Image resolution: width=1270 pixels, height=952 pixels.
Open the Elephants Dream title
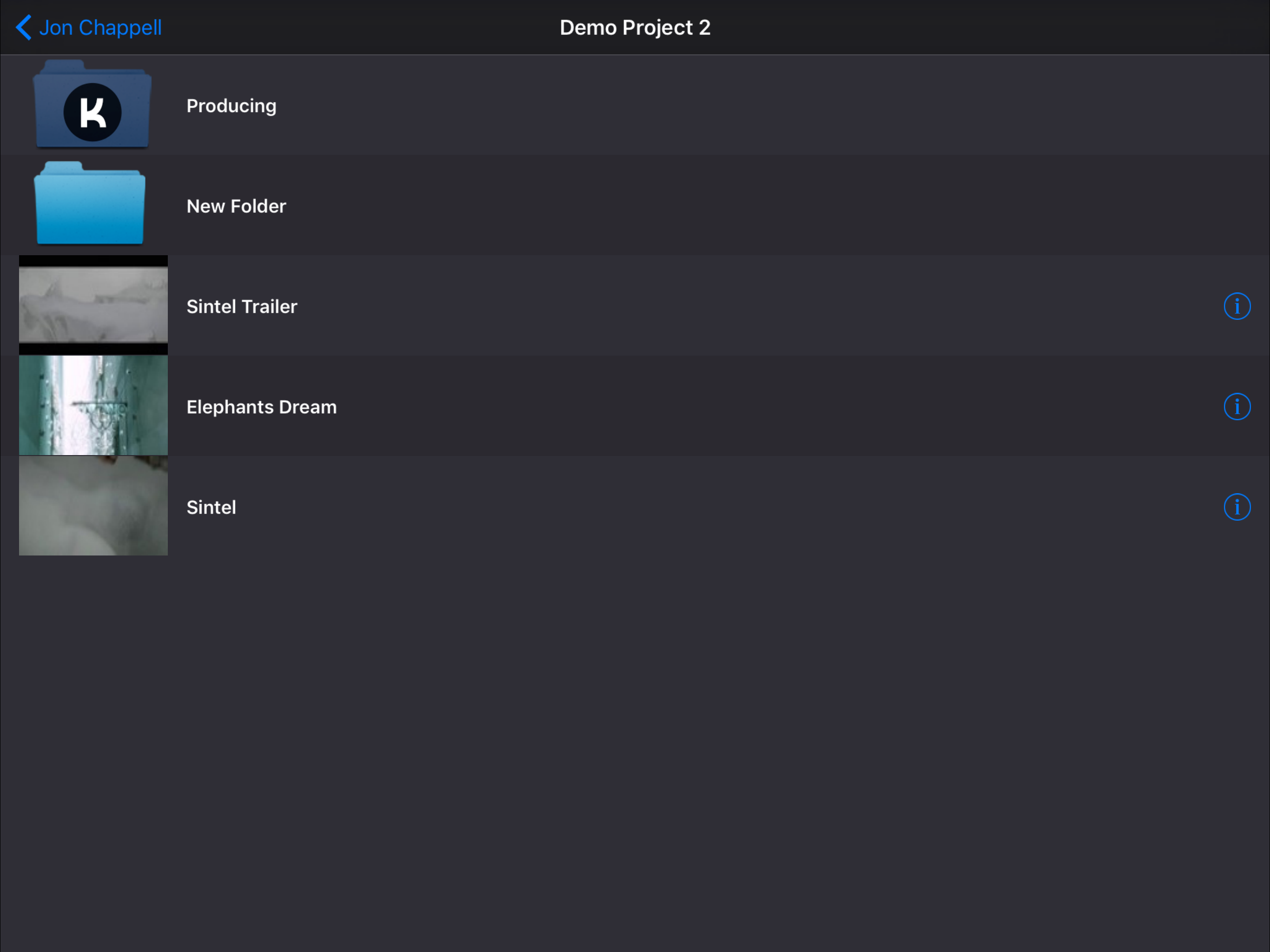tap(261, 407)
